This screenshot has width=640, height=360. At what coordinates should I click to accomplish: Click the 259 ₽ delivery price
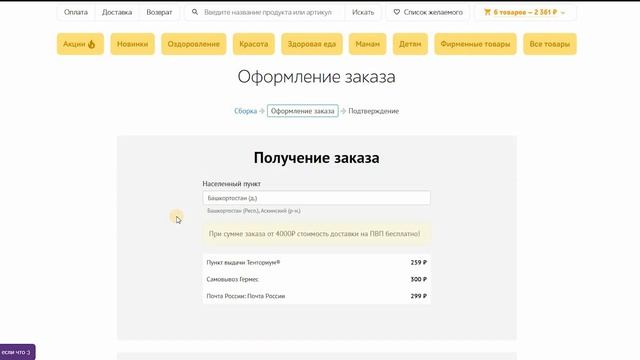(419, 262)
